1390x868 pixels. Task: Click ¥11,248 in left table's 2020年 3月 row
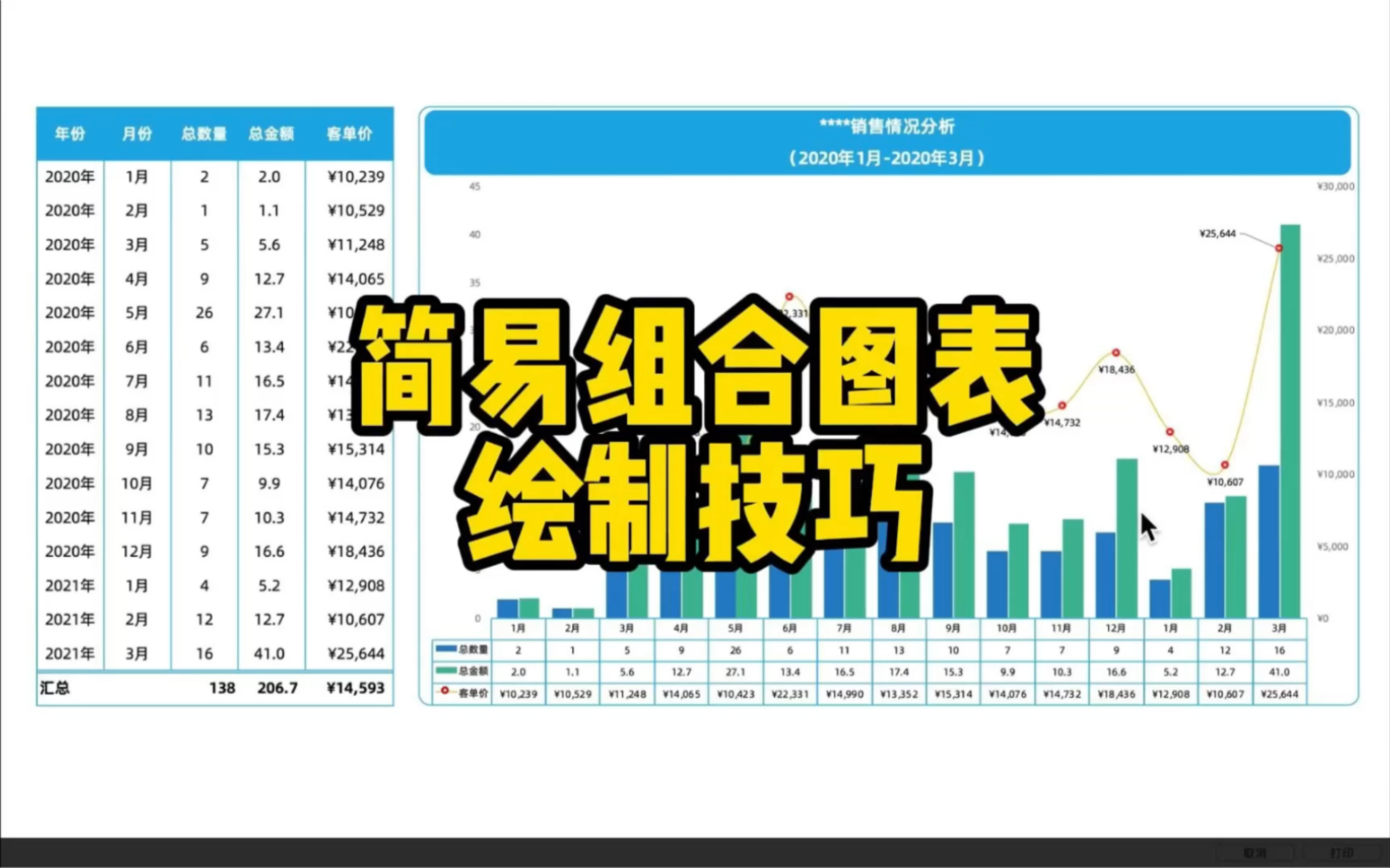tap(356, 245)
